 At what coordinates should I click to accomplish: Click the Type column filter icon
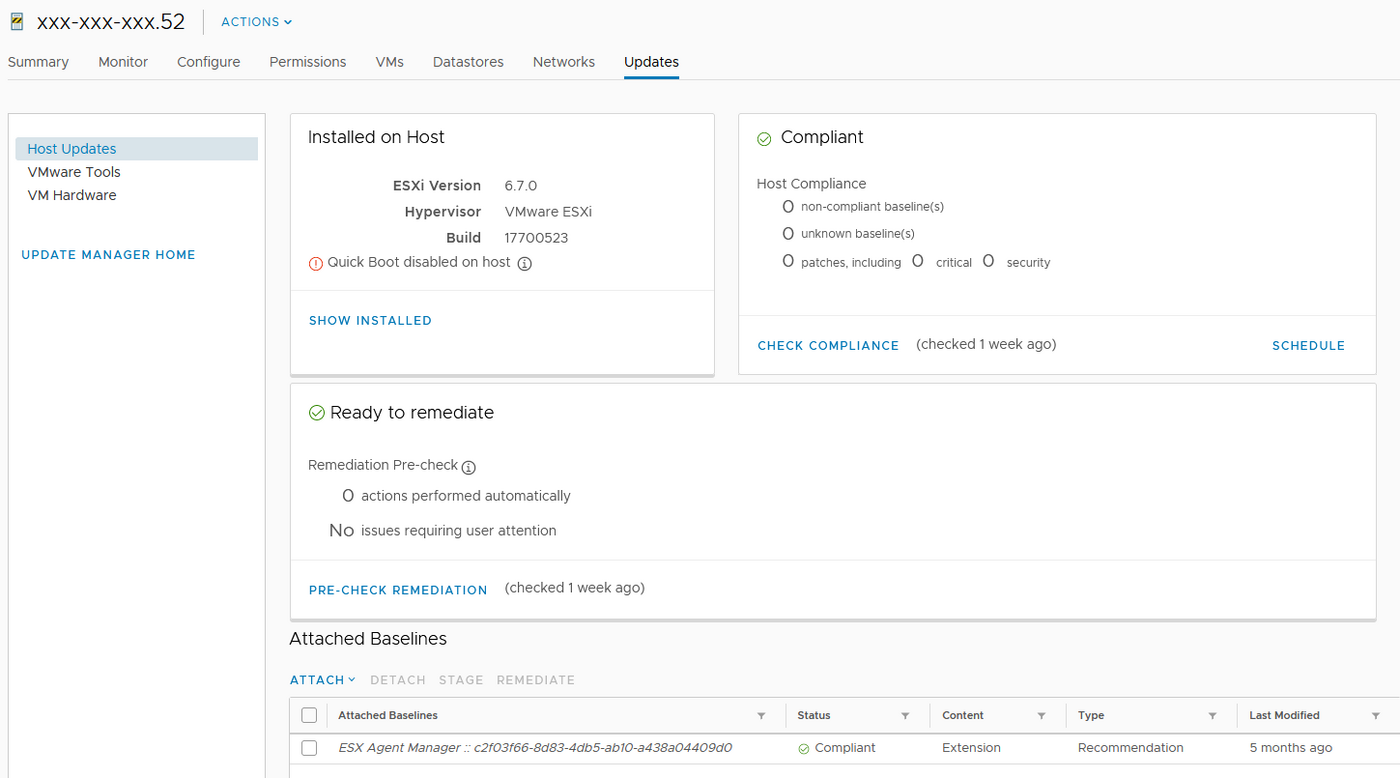tap(1212, 716)
